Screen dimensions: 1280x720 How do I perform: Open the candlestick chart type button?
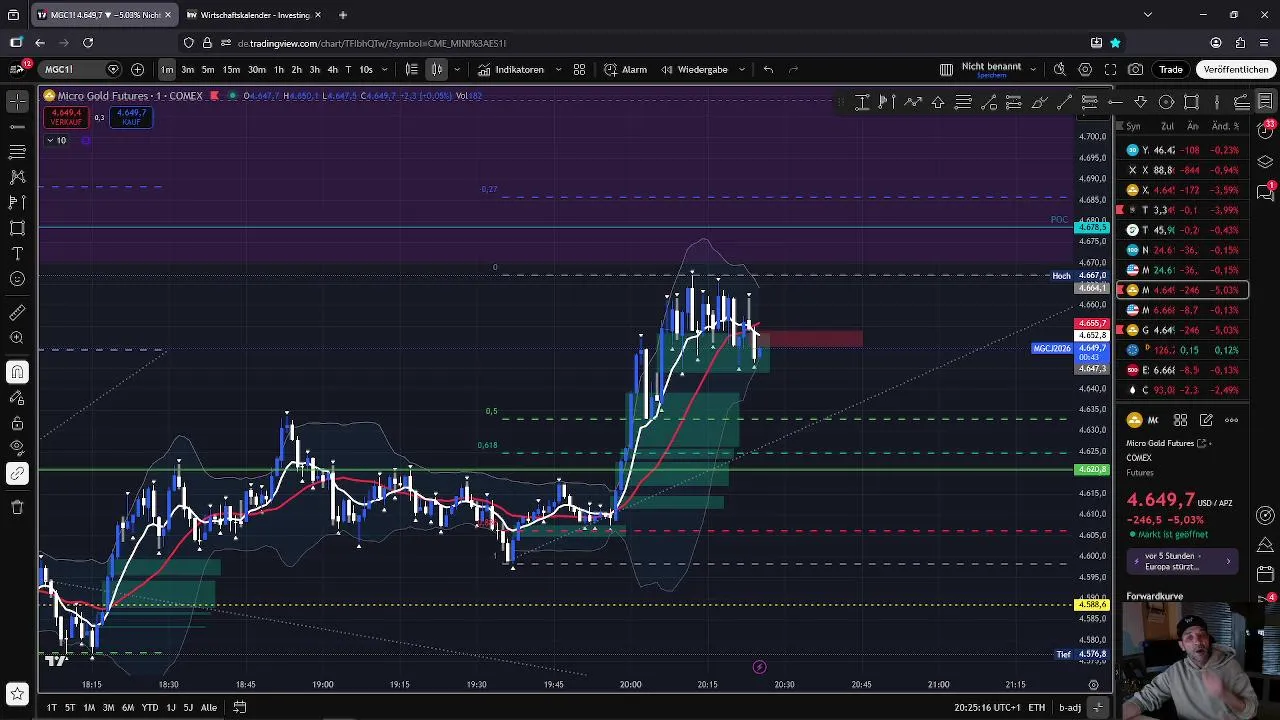[437, 69]
